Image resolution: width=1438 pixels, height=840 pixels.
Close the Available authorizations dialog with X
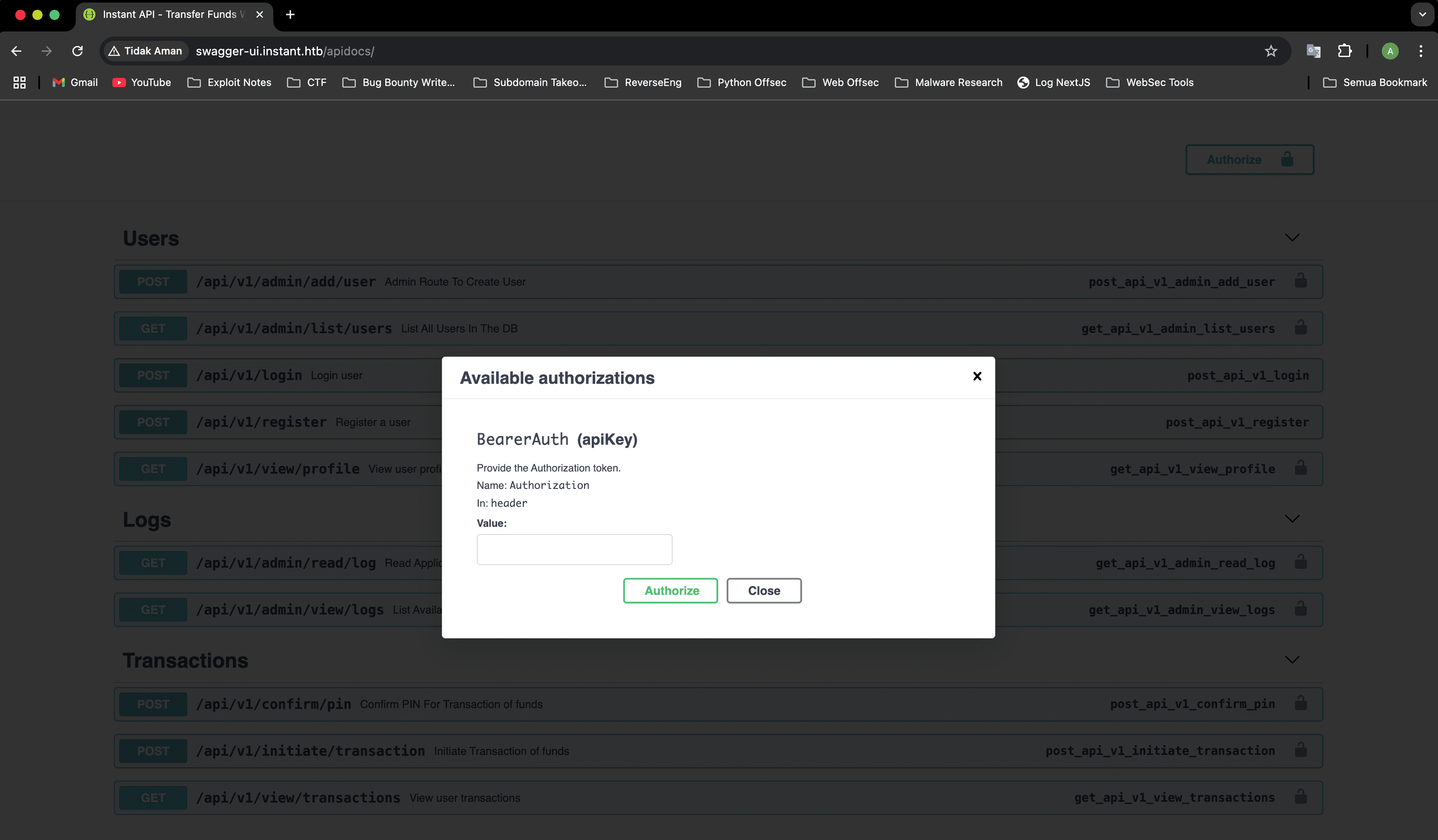[977, 376]
